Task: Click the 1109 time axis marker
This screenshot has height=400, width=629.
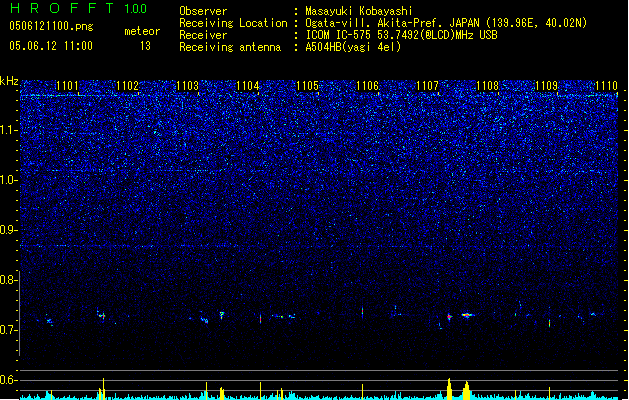Action: [547, 86]
